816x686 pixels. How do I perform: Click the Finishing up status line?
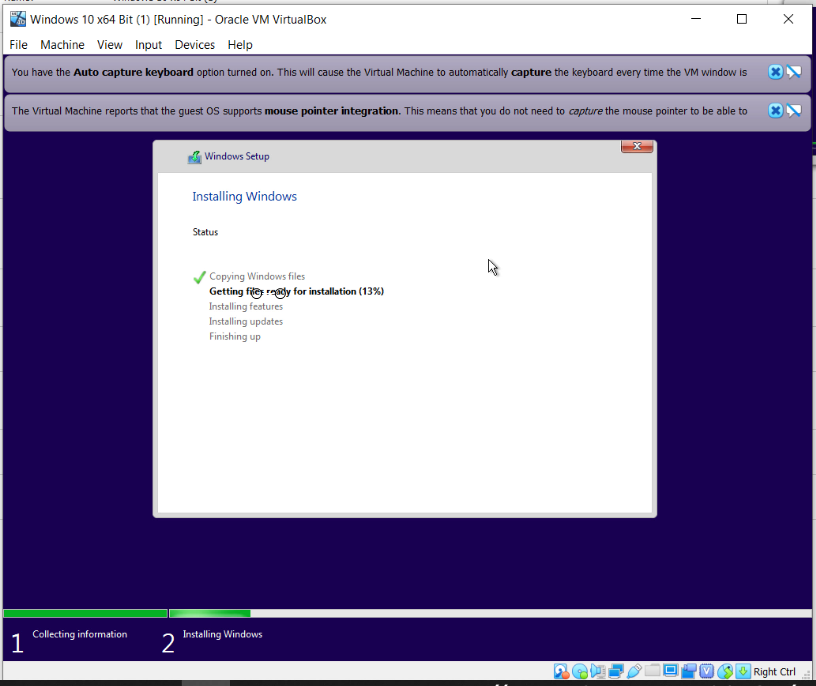[x=235, y=337]
